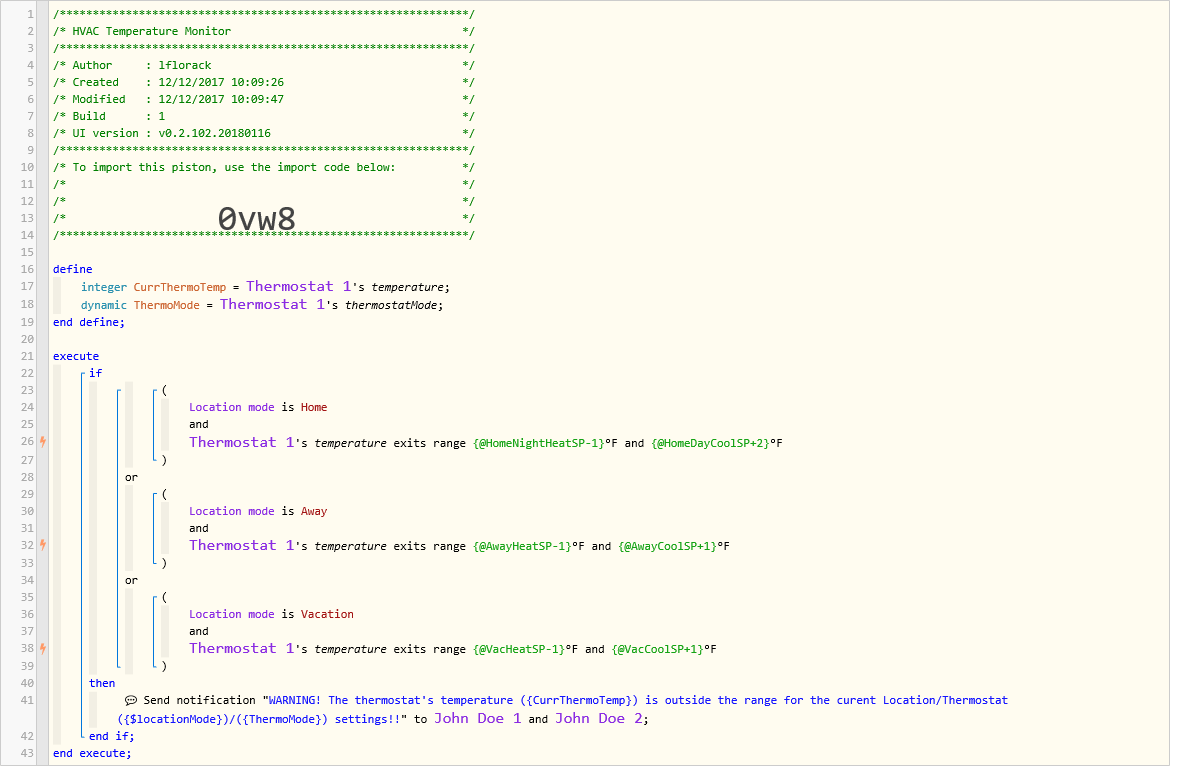1178x774 pixels.
Task: Click Thermostat 1 in the CurrThermoTemp definition
Action: (298, 286)
